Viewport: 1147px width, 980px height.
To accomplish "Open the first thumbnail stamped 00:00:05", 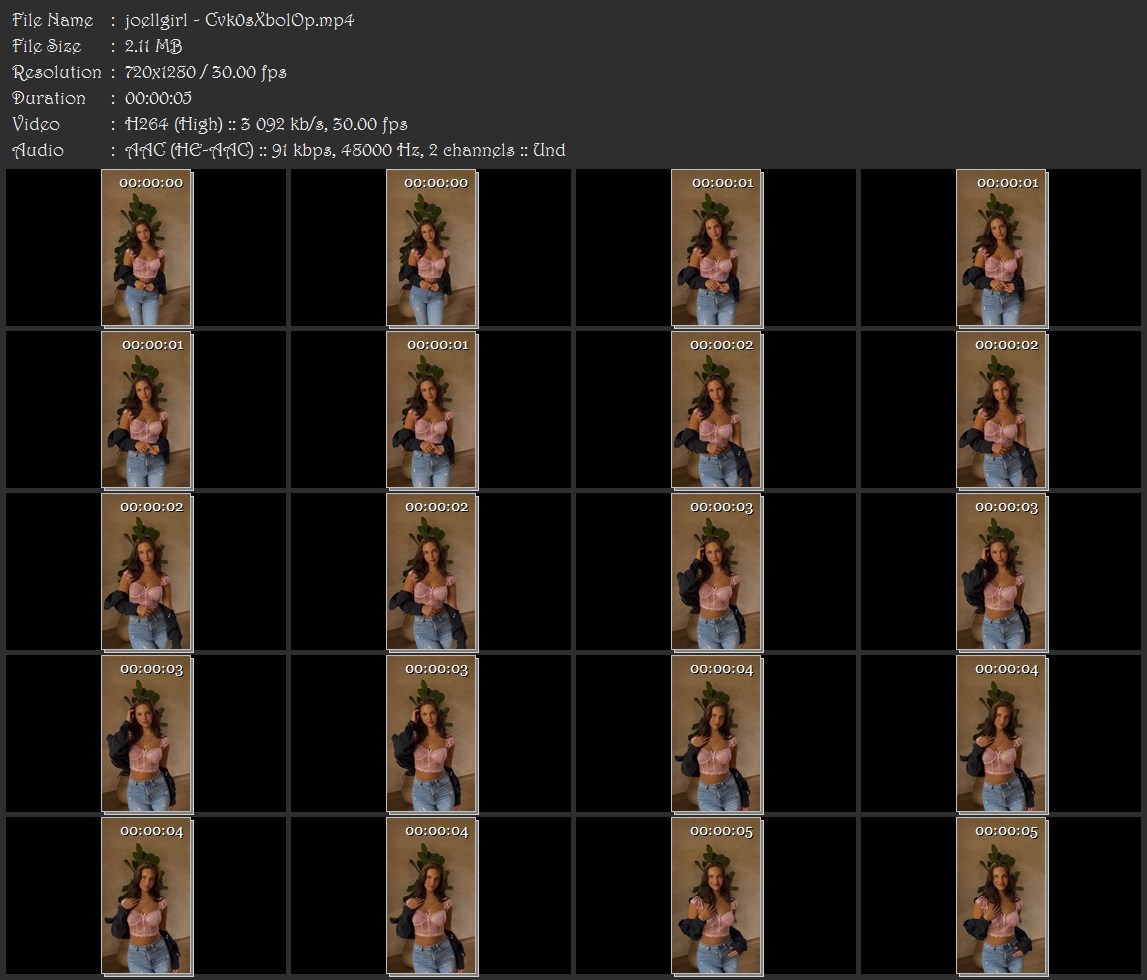I will click(x=717, y=896).
